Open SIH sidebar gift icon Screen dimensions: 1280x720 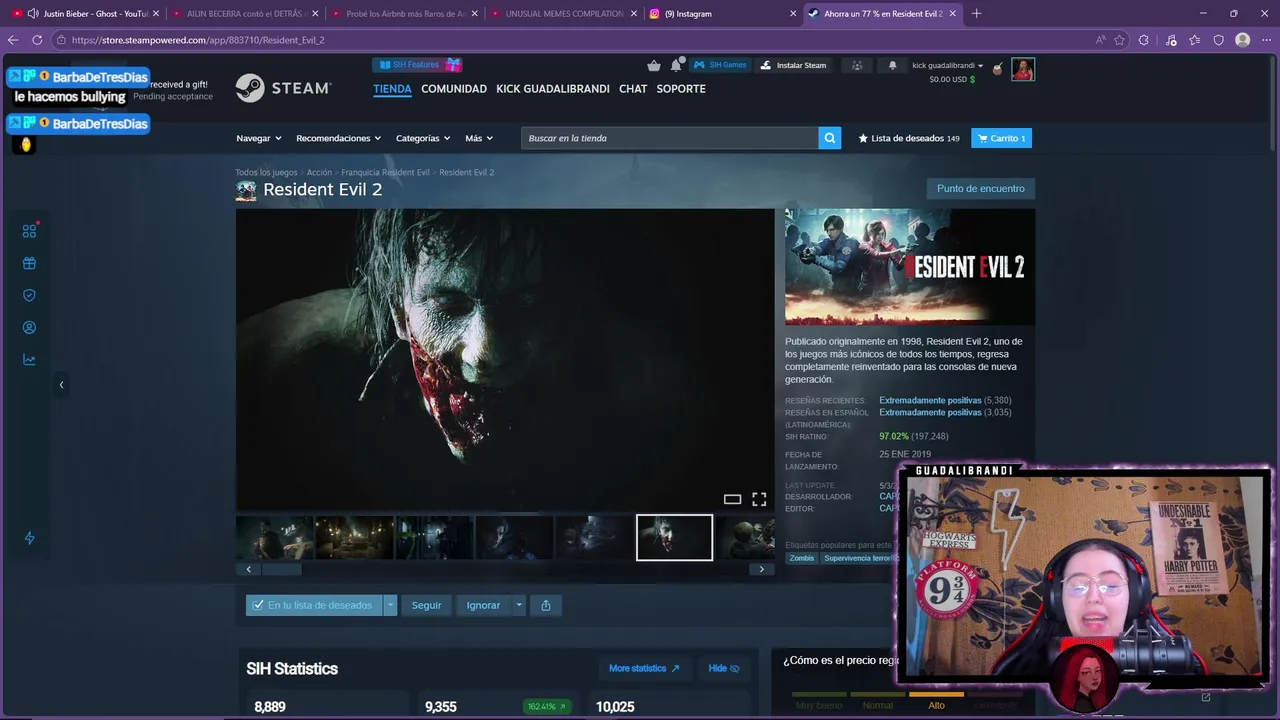pyautogui.click(x=29, y=264)
